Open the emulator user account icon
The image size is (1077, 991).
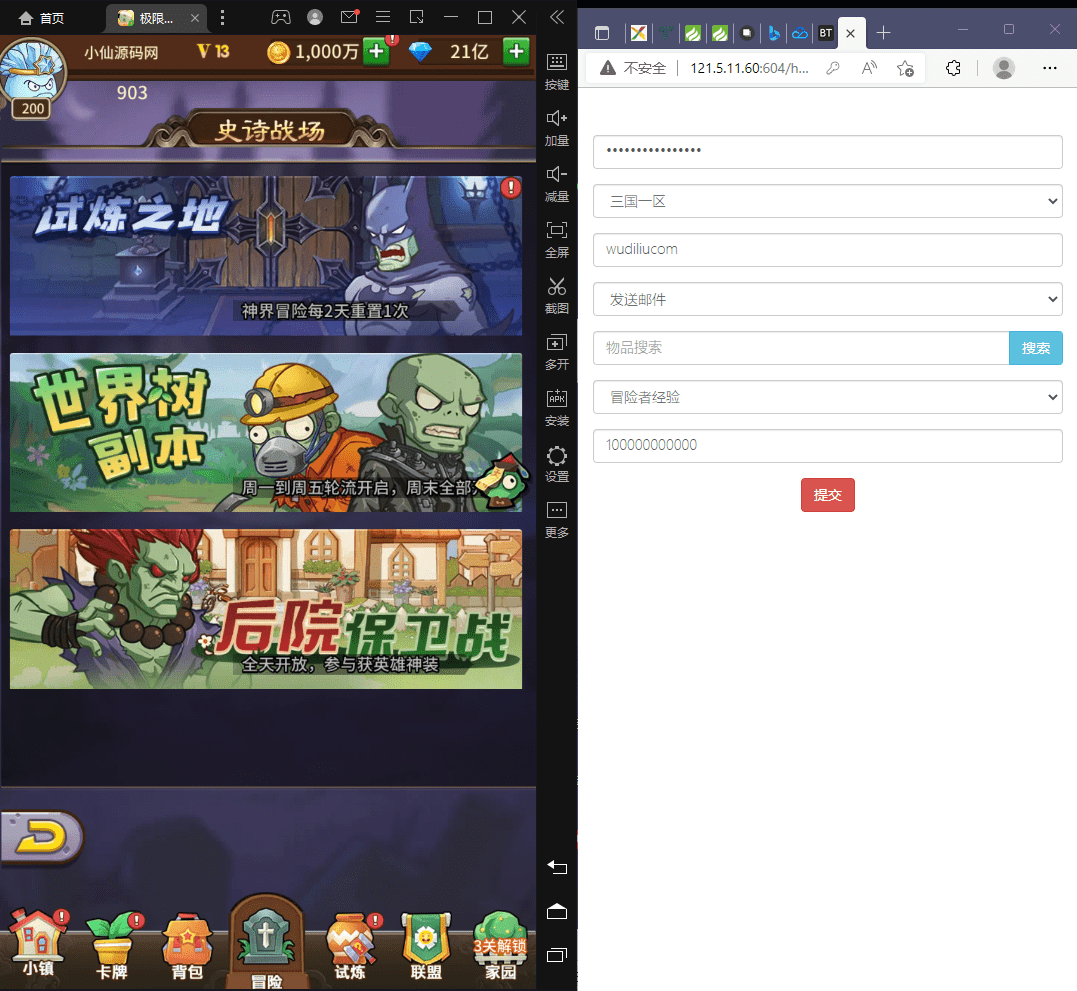point(315,17)
